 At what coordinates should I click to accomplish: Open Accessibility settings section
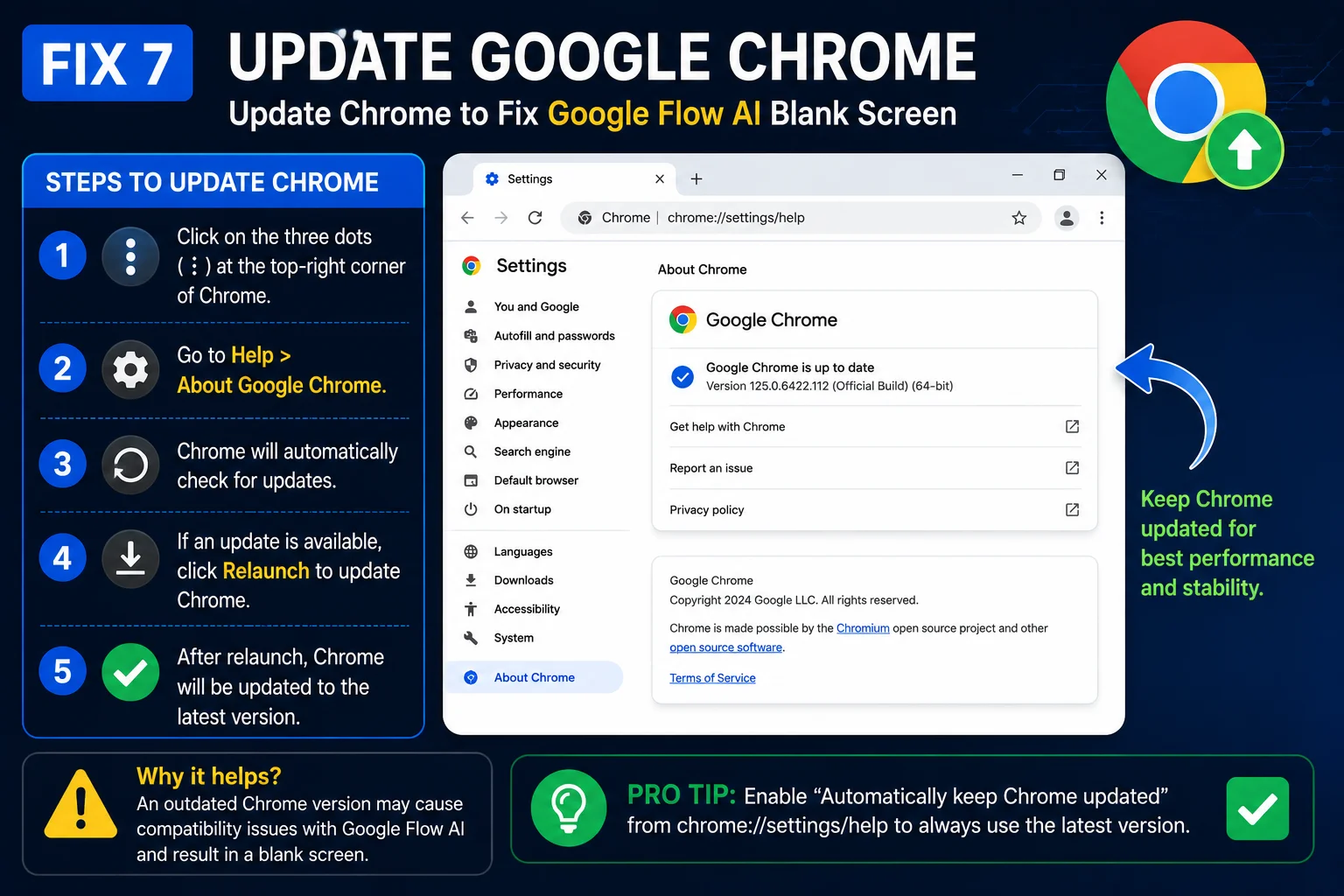click(x=527, y=609)
